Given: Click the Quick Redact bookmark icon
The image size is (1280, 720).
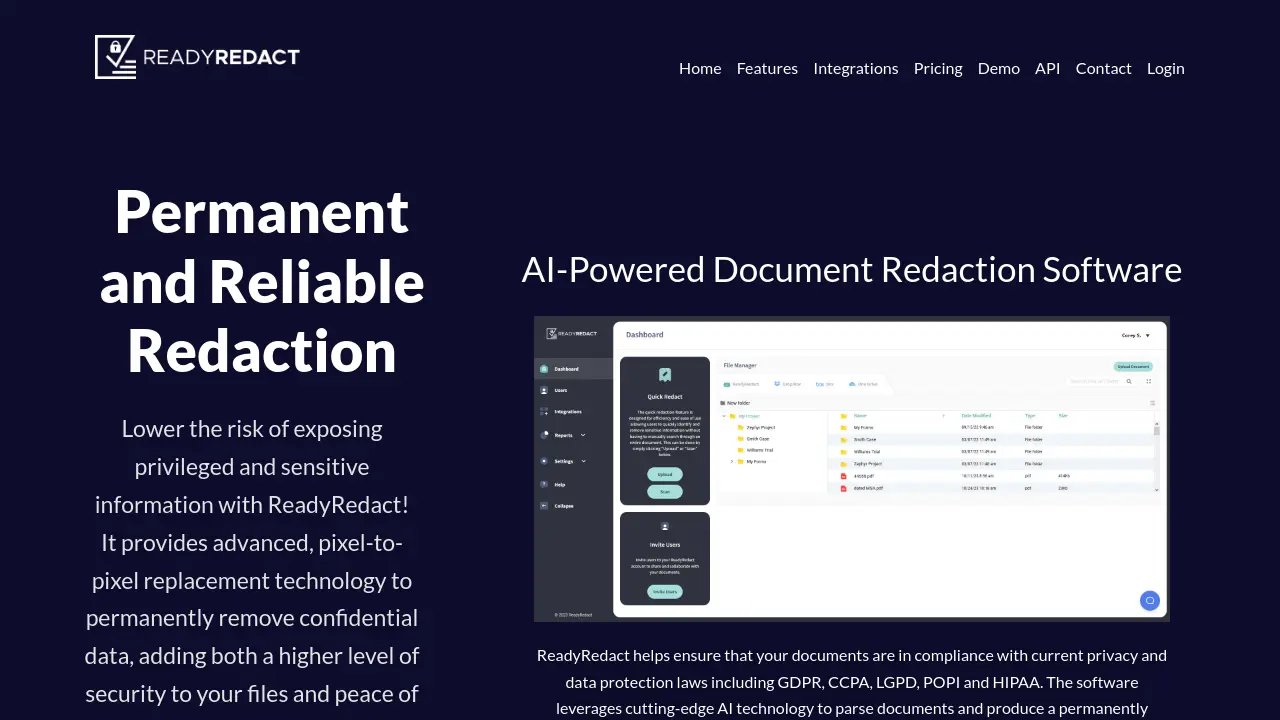Looking at the screenshot, I should (x=665, y=375).
